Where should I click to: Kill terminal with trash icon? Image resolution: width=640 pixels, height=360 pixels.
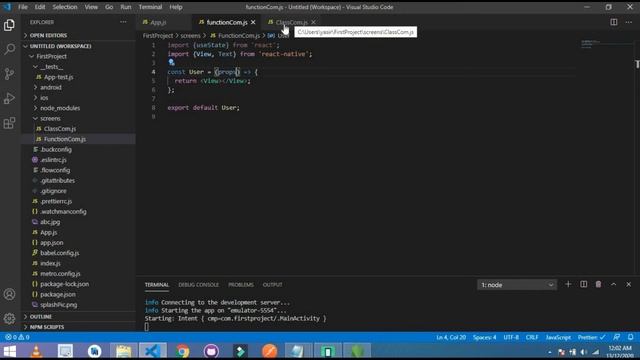pos(598,284)
